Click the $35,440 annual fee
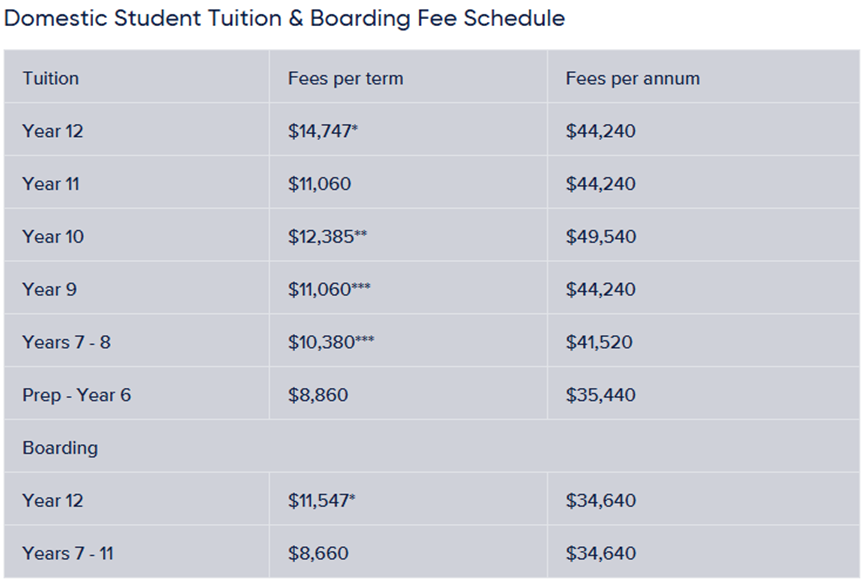 600,395
